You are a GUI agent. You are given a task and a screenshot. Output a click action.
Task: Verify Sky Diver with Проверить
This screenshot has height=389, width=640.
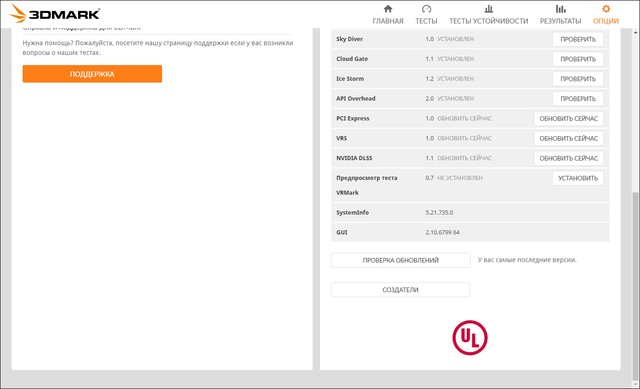coord(578,39)
